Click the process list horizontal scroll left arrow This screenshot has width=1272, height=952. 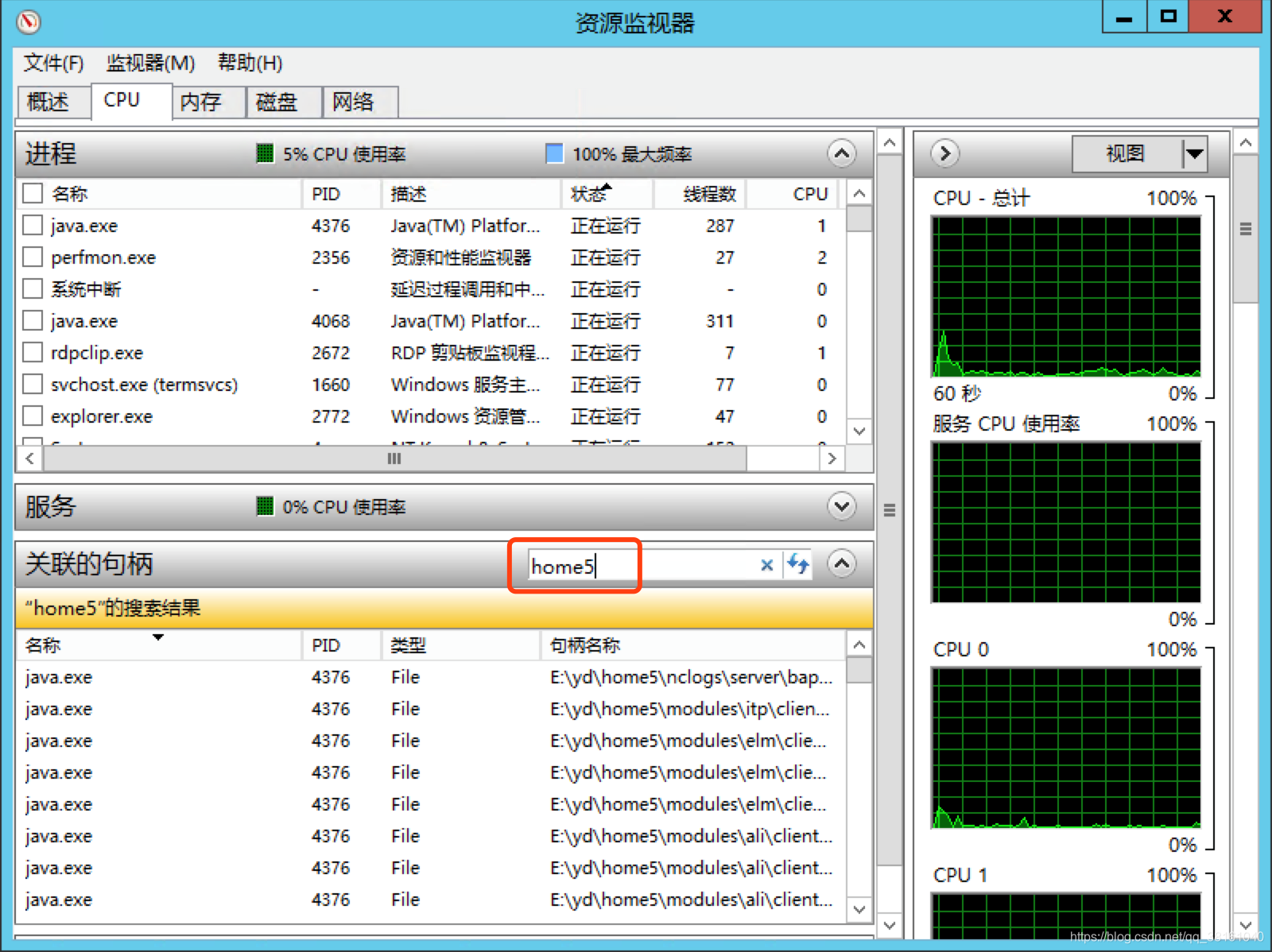(29, 459)
